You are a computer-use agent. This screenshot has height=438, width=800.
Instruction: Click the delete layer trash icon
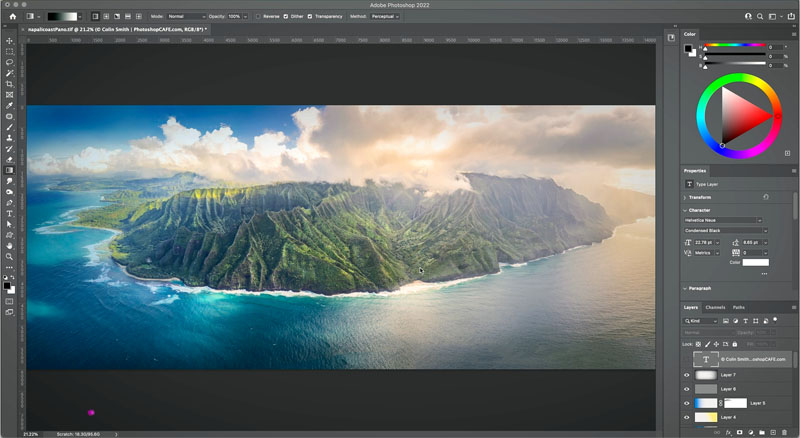(784, 432)
